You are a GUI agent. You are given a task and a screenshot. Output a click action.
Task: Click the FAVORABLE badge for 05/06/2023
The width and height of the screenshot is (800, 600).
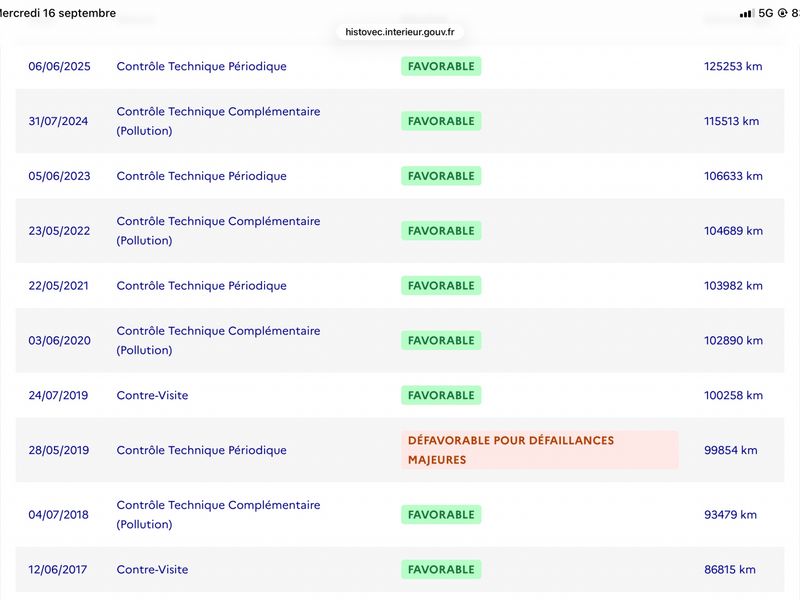coord(441,176)
